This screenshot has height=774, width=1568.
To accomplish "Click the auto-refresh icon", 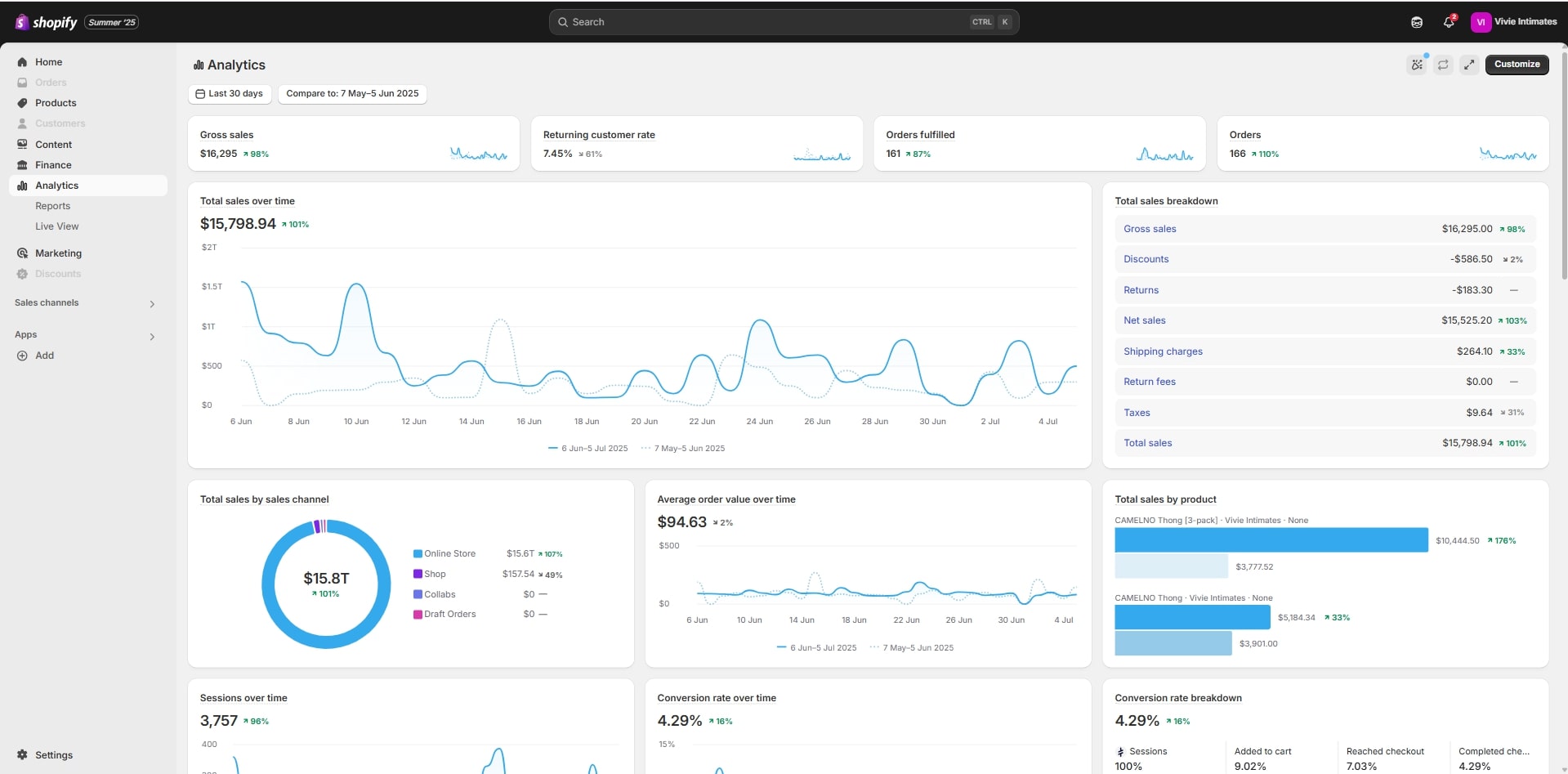I will (1443, 65).
